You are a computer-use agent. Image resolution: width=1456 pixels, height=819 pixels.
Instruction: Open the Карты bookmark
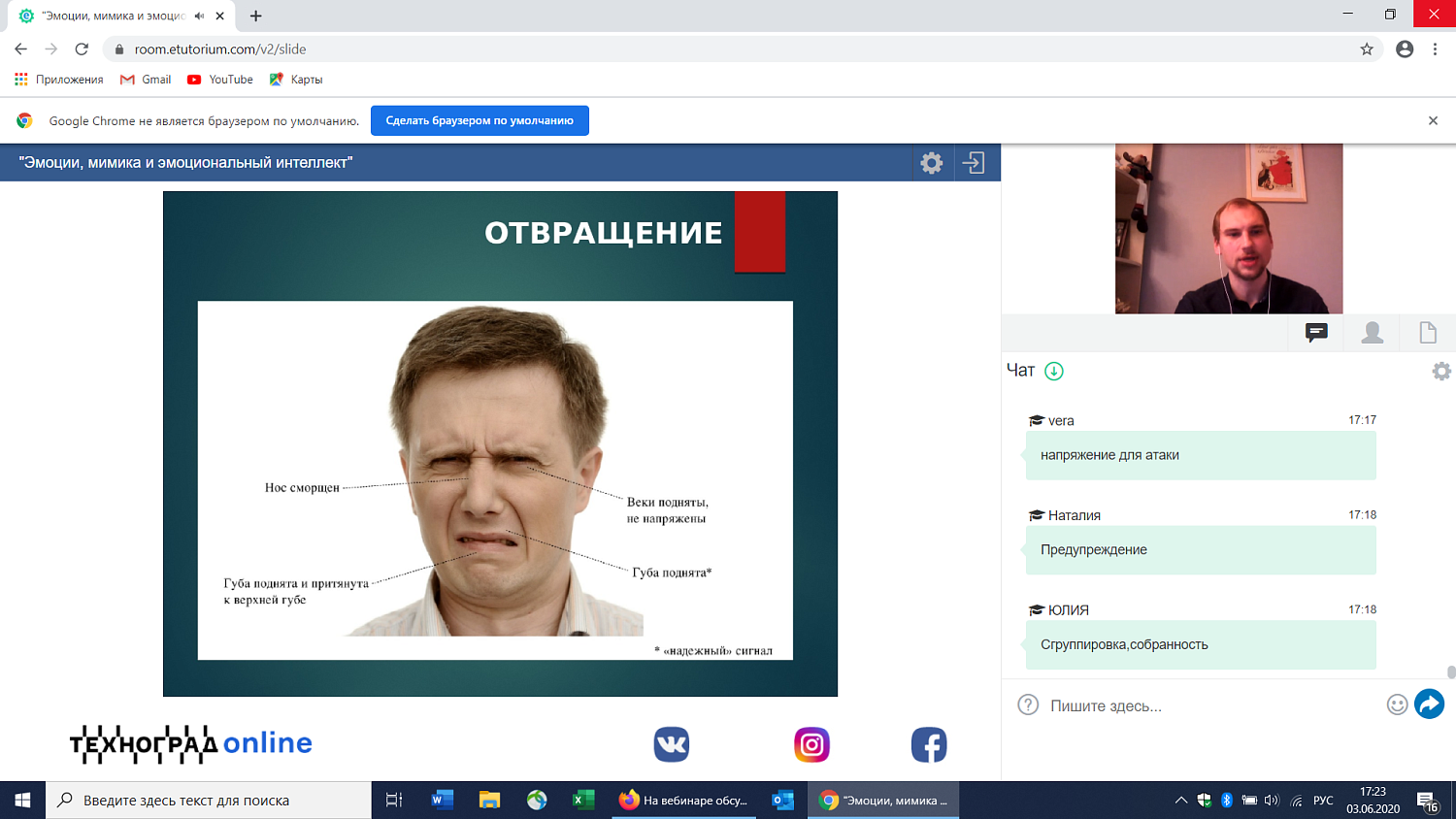(296, 80)
